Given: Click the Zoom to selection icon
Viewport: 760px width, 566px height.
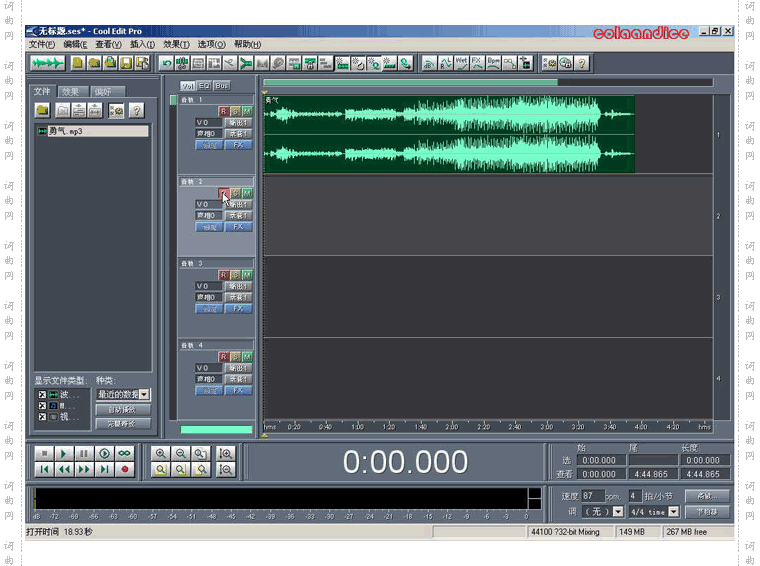Looking at the screenshot, I should click(x=160, y=470).
